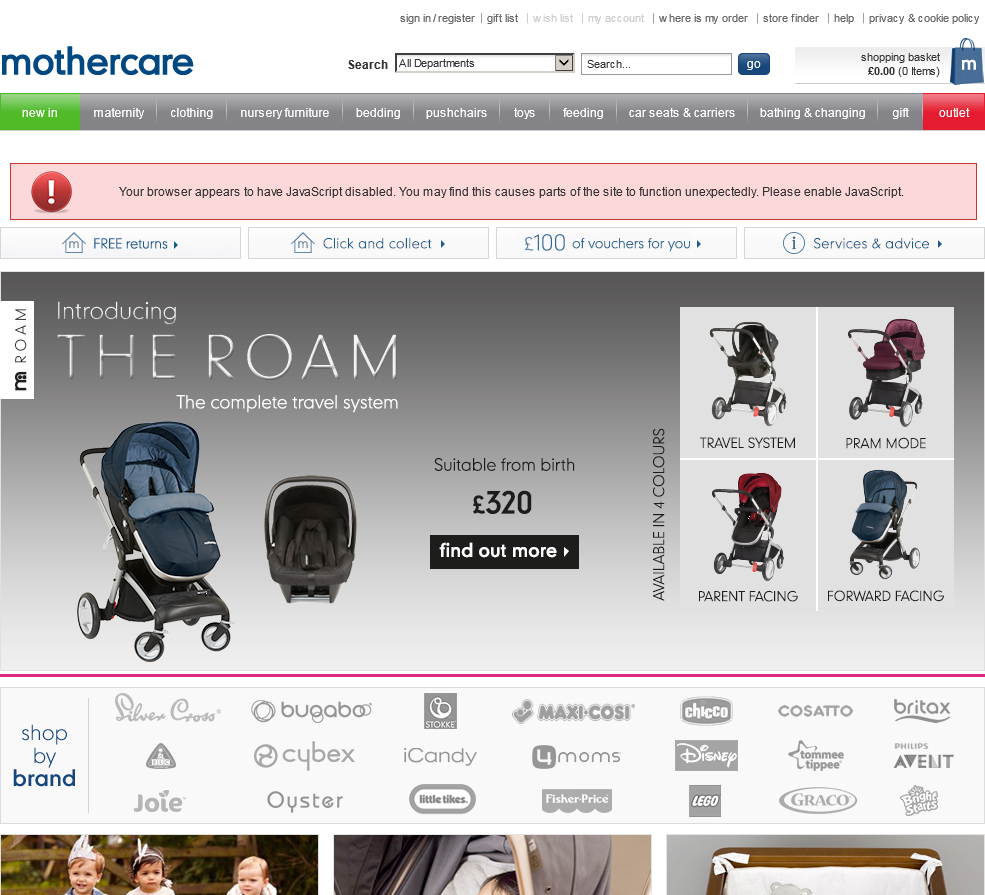Click the Britax brand logo
The width and height of the screenshot is (985, 895).
(922, 710)
